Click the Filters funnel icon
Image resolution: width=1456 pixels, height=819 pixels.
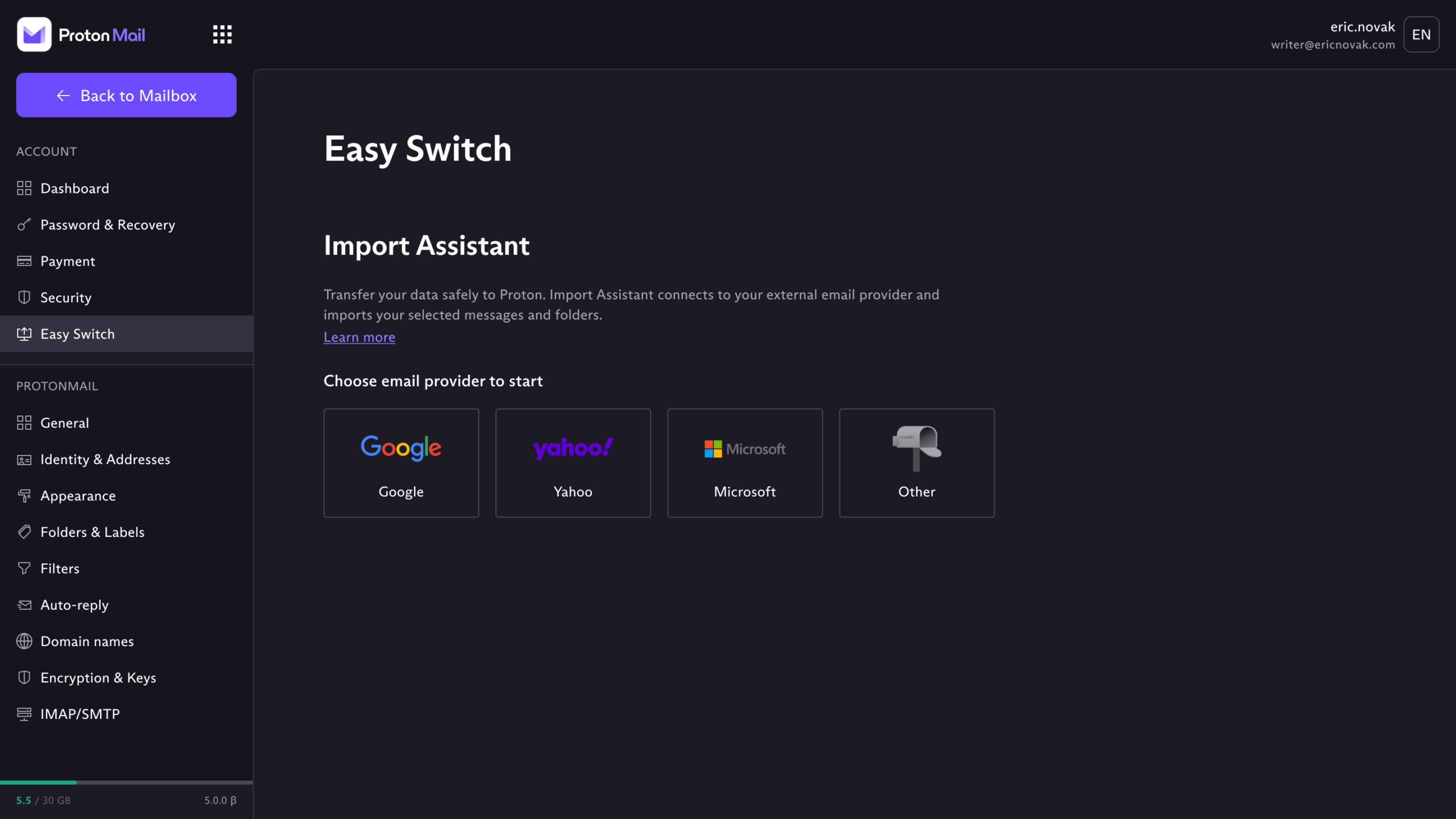(x=24, y=569)
